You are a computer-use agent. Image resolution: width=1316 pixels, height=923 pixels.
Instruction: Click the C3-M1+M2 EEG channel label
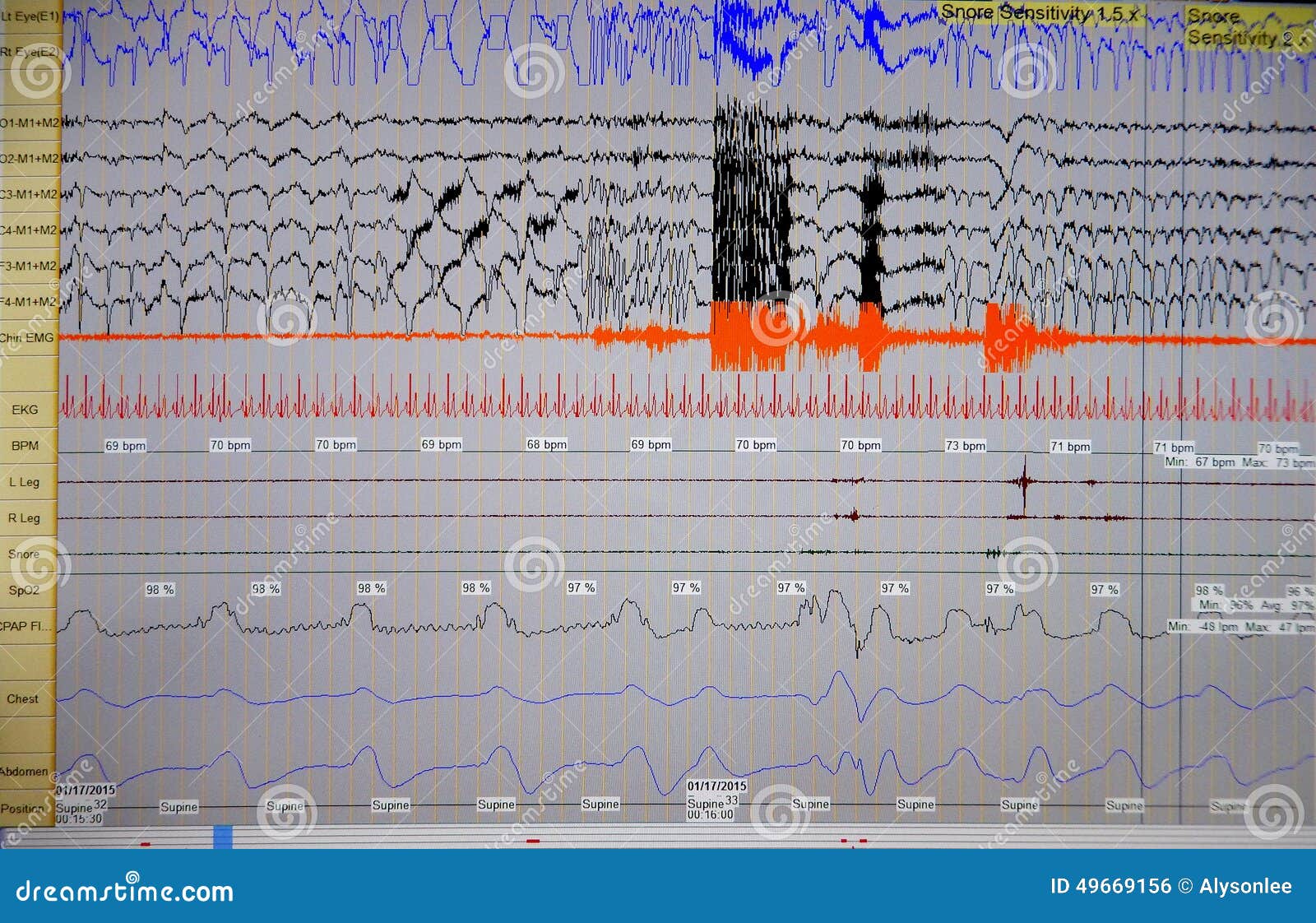click(x=29, y=194)
